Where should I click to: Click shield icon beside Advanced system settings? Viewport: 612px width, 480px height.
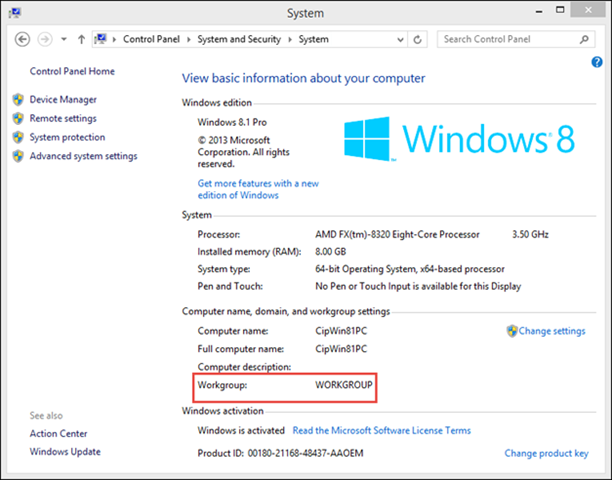pos(18,156)
